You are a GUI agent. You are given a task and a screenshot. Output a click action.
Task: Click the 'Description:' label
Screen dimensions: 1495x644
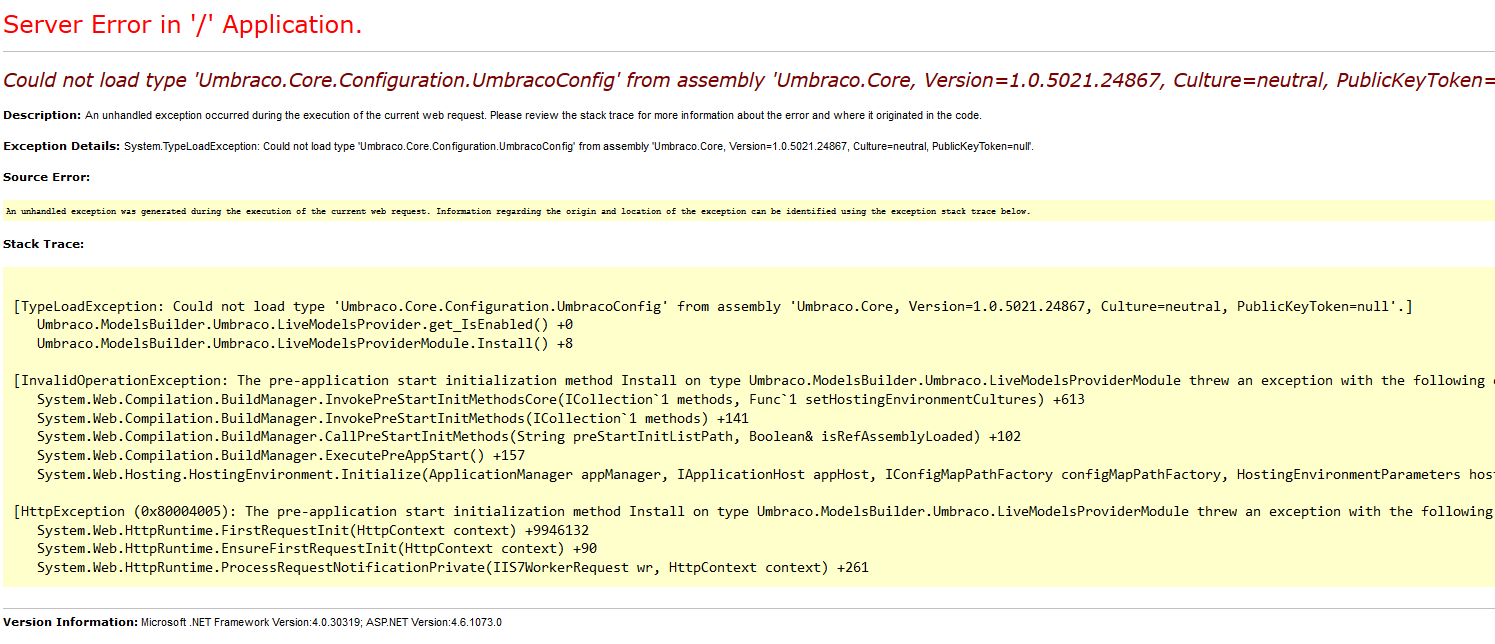click(42, 115)
